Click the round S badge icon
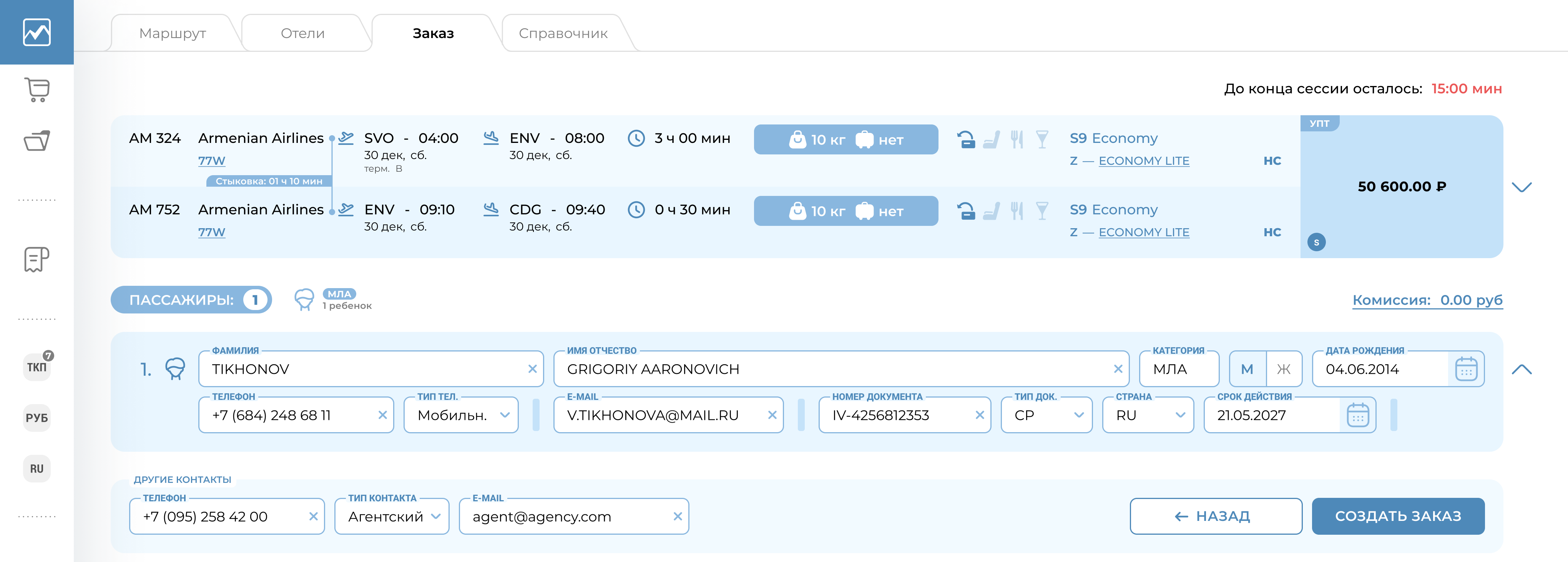The height and width of the screenshot is (562, 1568). click(1316, 242)
